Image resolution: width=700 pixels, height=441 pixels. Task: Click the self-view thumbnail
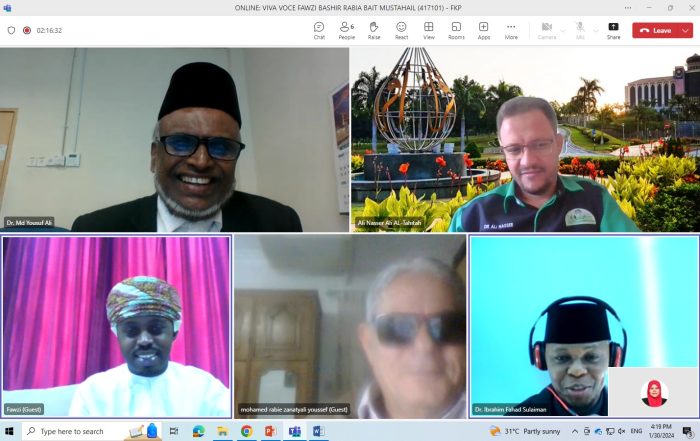tap(653, 391)
